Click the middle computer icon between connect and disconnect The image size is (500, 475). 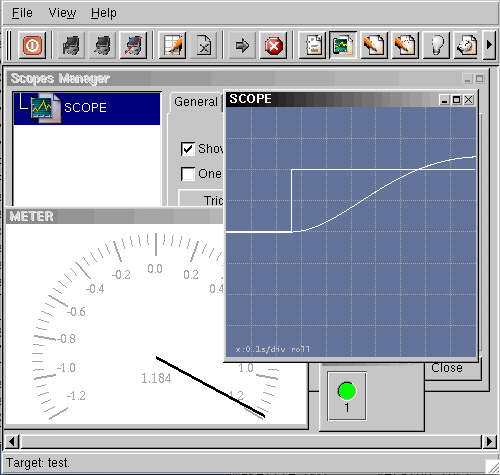(x=102, y=45)
